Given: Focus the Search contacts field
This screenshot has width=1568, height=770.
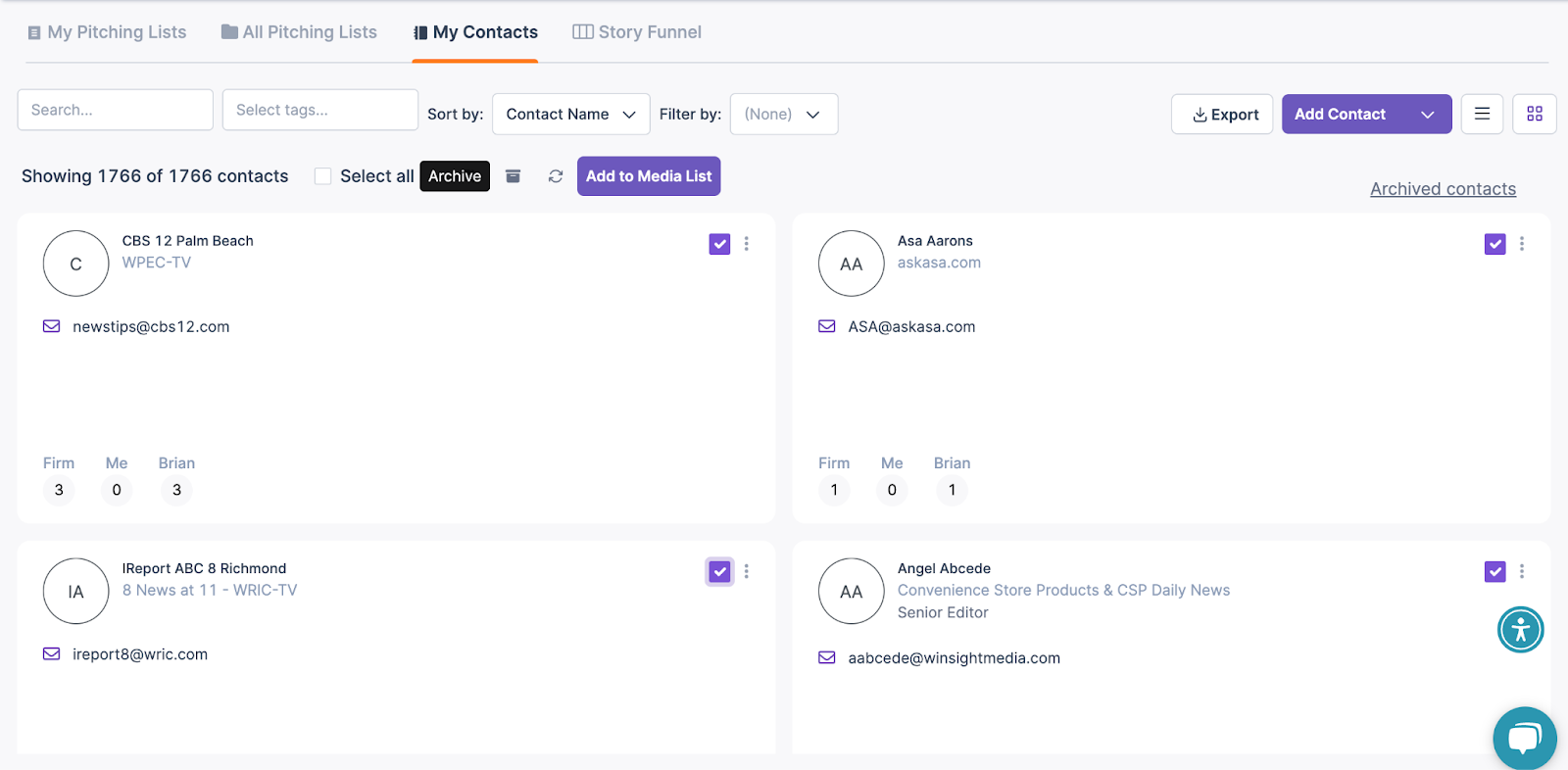Looking at the screenshot, I should (x=116, y=110).
